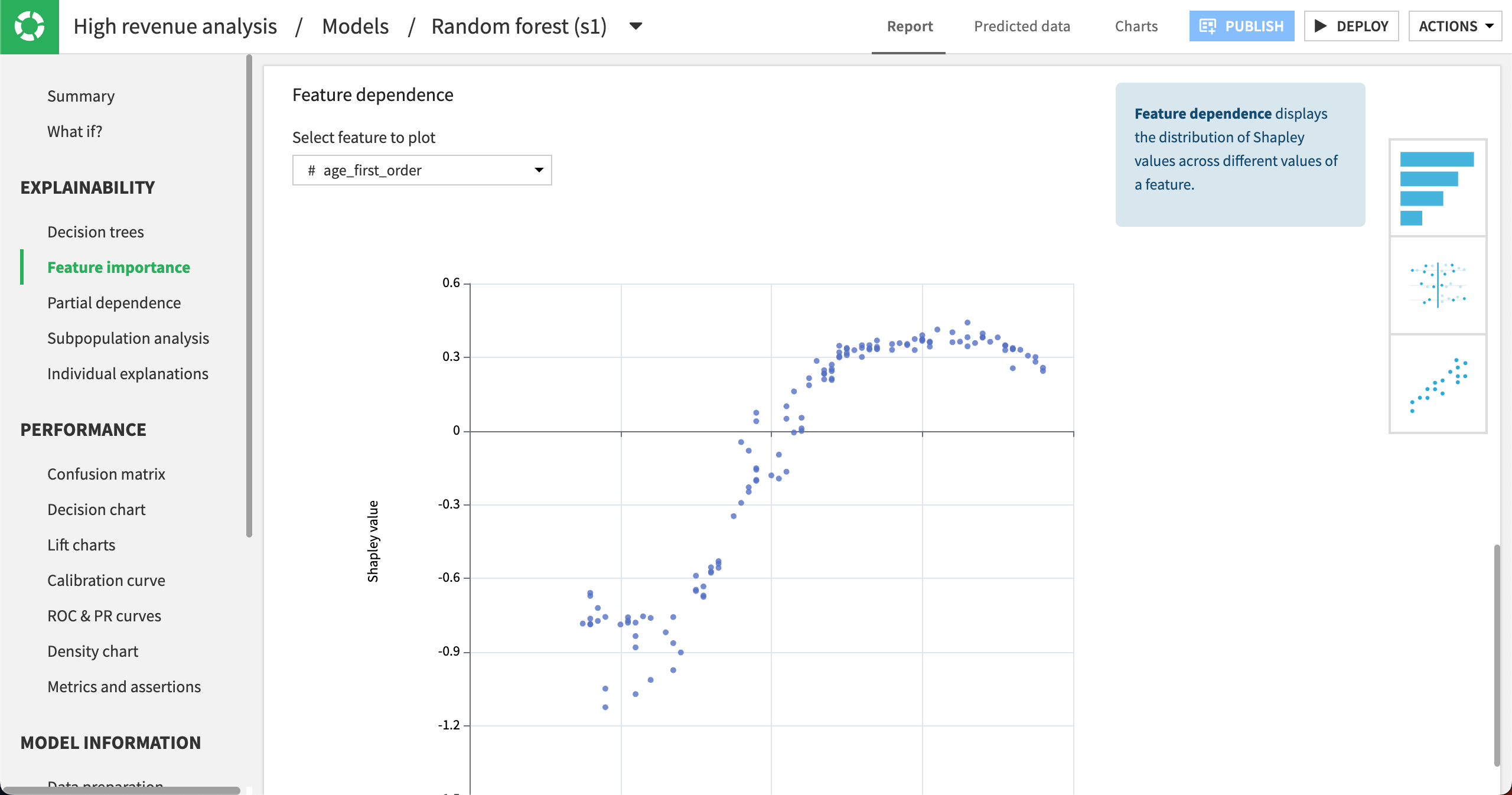Click the Deploy play icon
This screenshot has width=1512, height=795.
1321,26
